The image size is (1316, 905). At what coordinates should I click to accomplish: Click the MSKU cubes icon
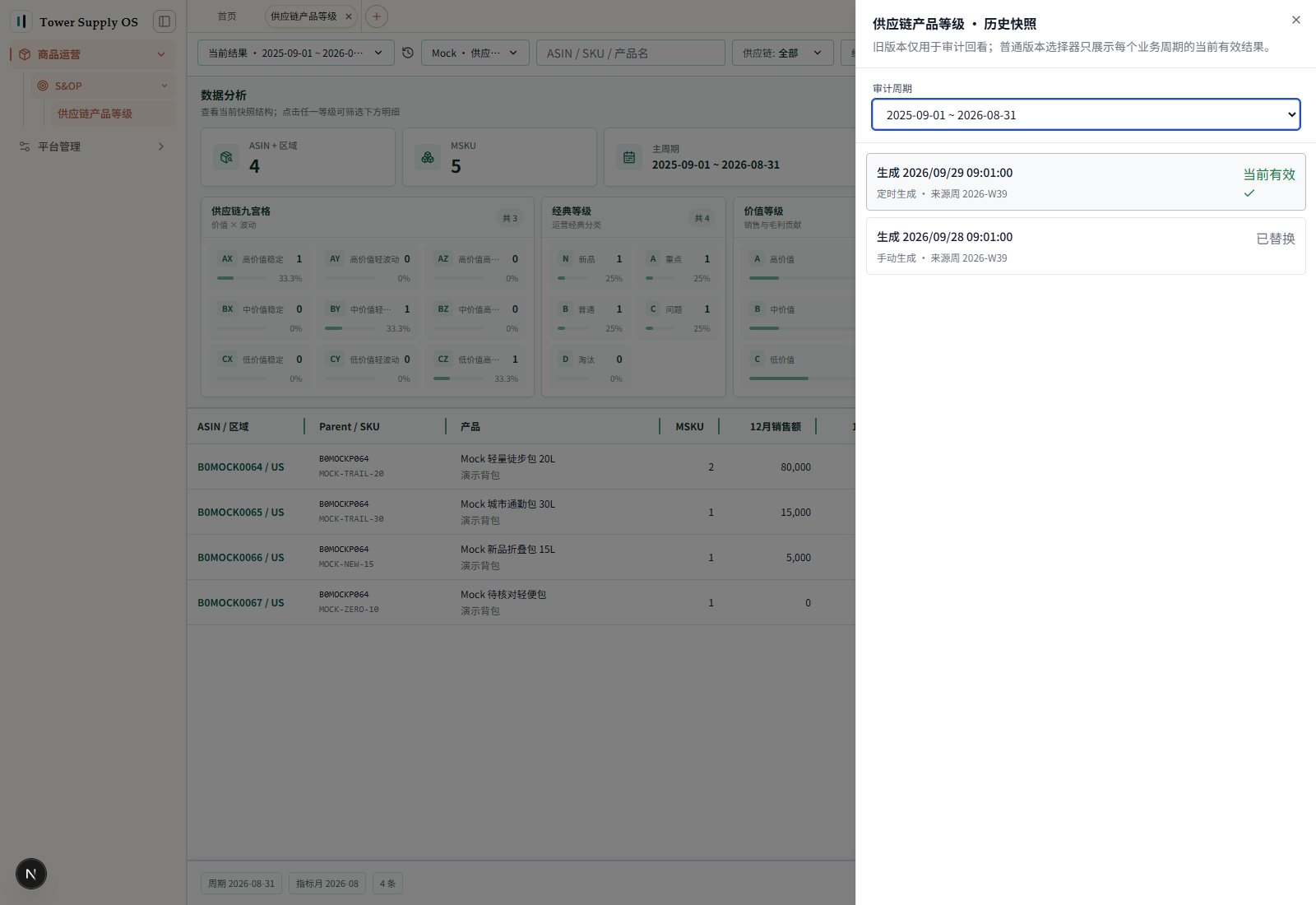point(428,156)
